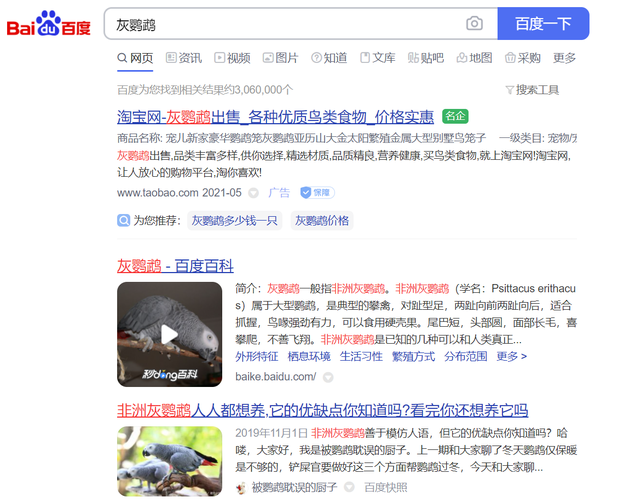This screenshot has height=503, width=630.
Task: Click the green 名企 badge
Action: pos(455,116)
